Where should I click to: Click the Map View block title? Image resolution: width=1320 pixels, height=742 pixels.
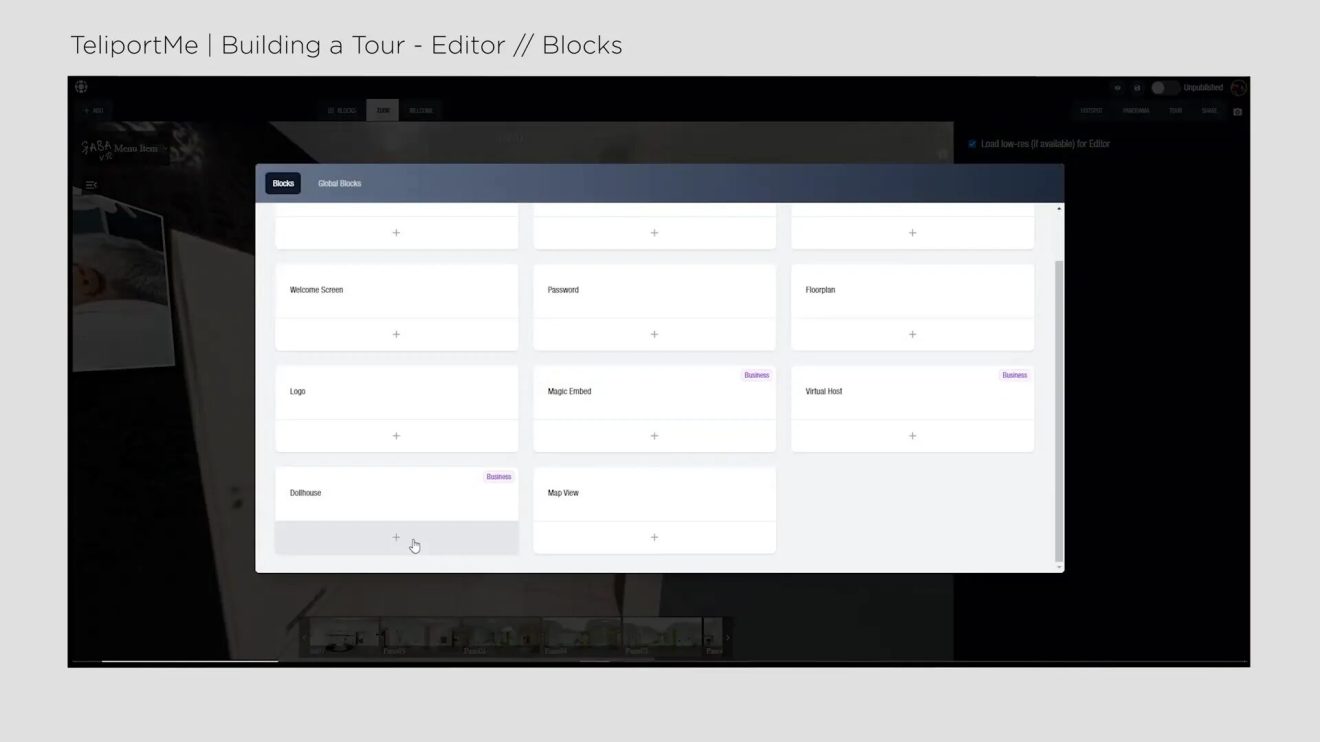tap(563, 493)
